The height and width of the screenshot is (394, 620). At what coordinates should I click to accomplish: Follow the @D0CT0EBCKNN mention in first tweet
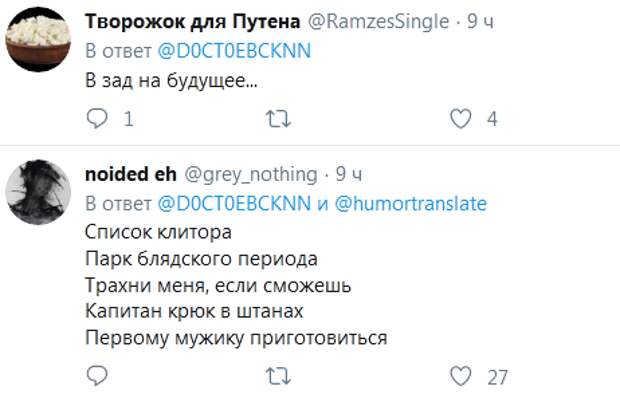[x=234, y=51]
